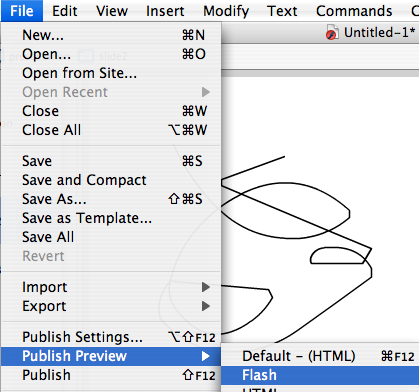Open the Text menu
The width and height of the screenshot is (419, 392).
point(282,11)
